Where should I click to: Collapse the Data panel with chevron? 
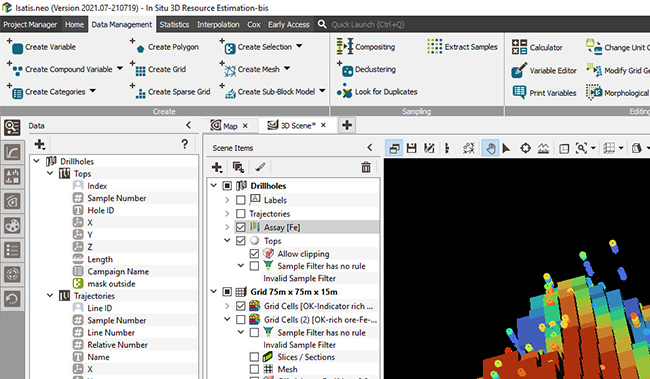pos(189,125)
